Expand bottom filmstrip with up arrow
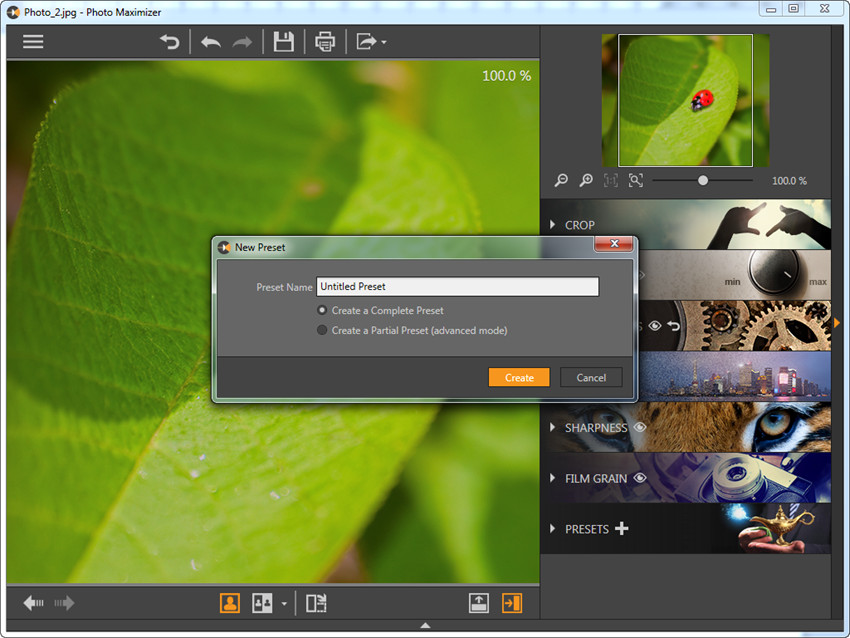Viewport: 850px width, 638px height. click(426, 626)
